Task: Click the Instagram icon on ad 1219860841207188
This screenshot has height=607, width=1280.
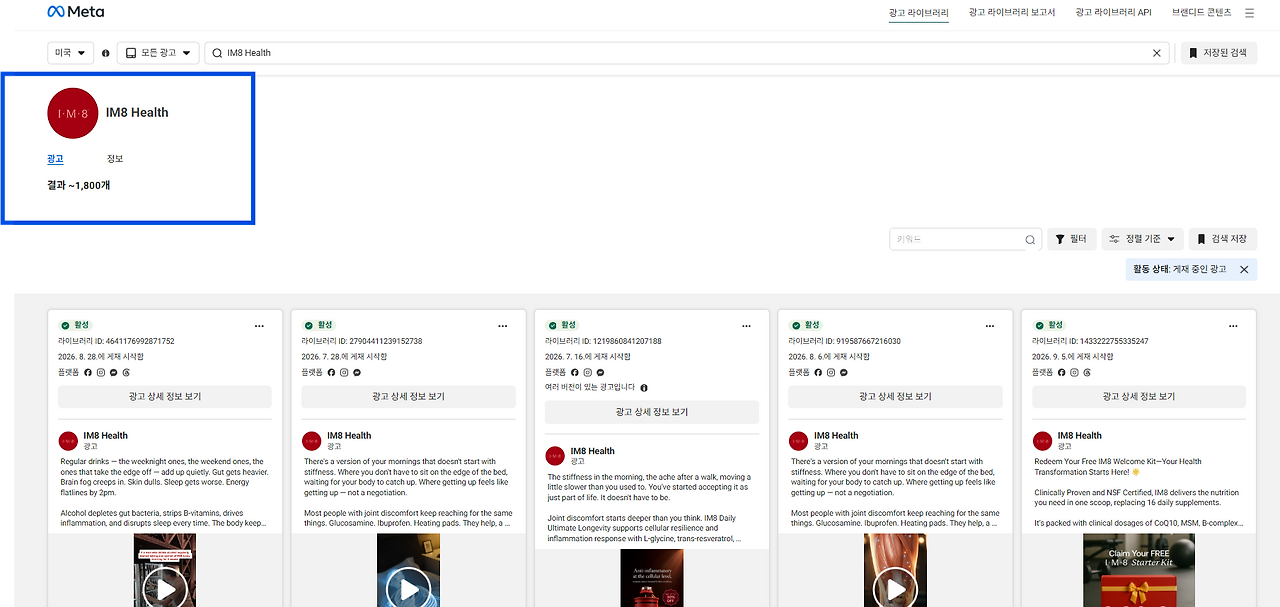Action: pyautogui.click(x=588, y=372)
